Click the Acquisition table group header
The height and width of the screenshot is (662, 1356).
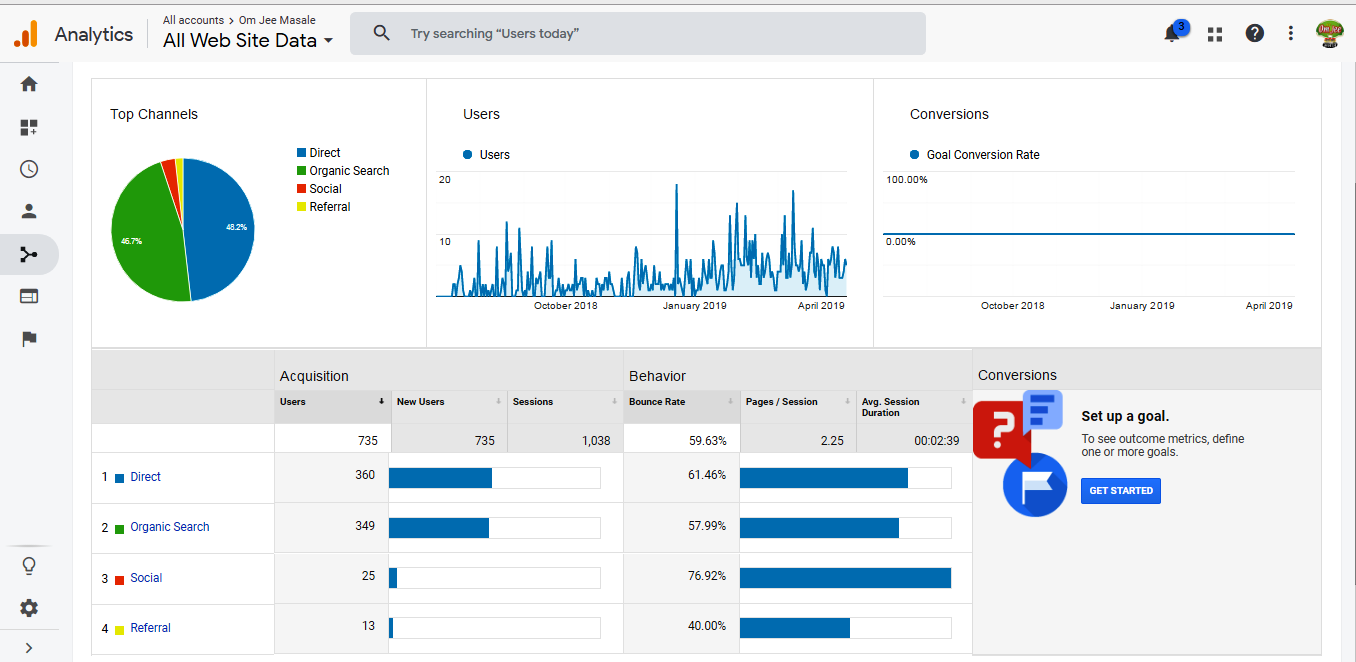tap(314, 376)
